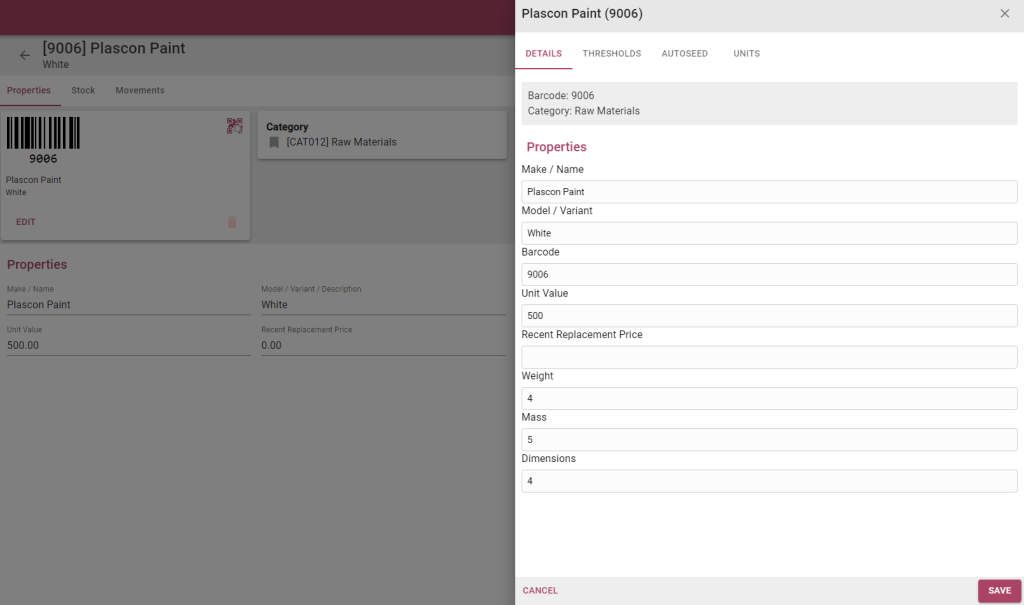Open the QR code icon on barcode card
Viewport: 1024px width, 605px height.
pos(234,125)
